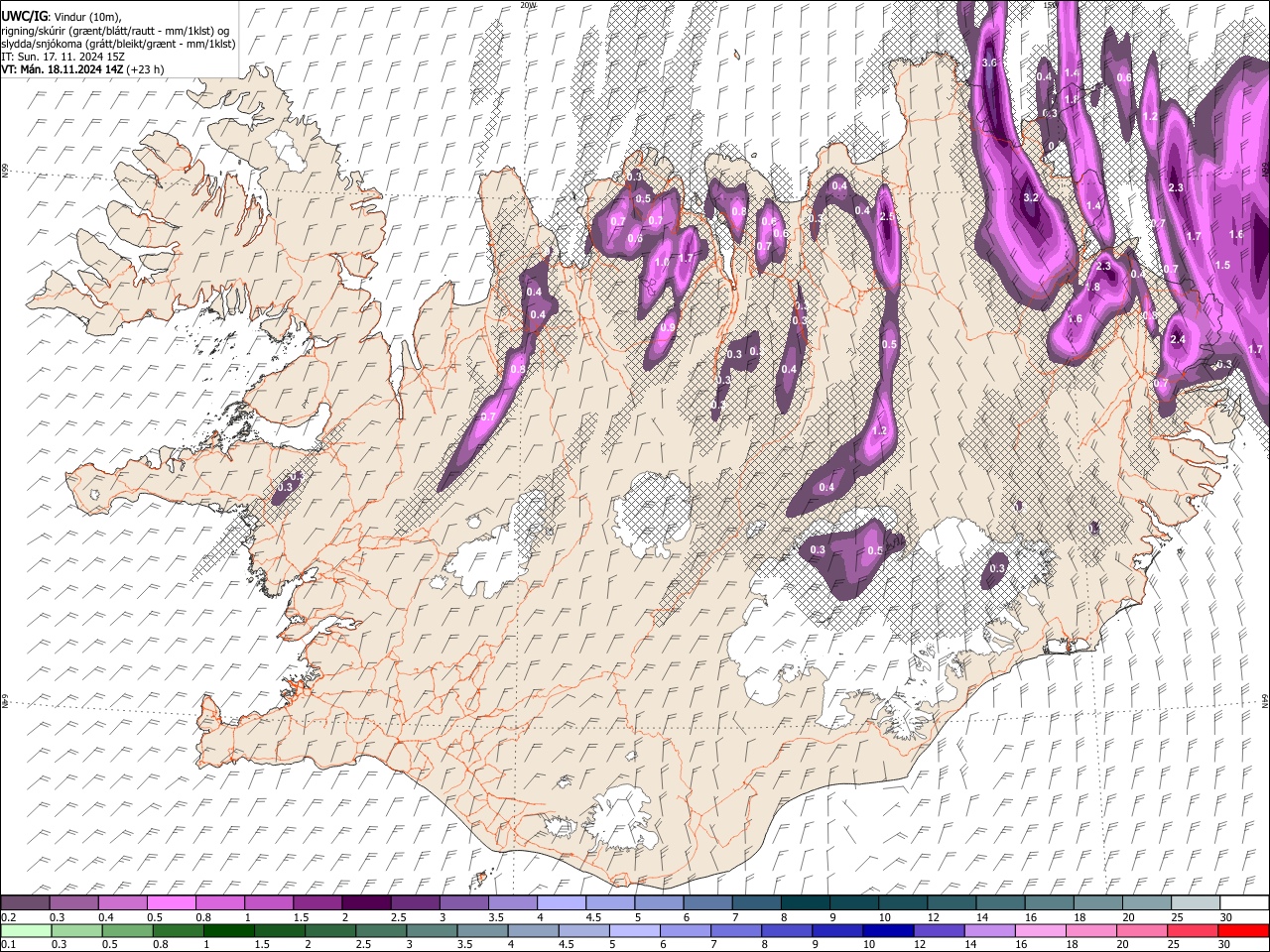Viewport: 1270px width, 952px height.
Task: Click the 'slydda/snjókoma' legend description line
Action: click(x=118, y=44)
